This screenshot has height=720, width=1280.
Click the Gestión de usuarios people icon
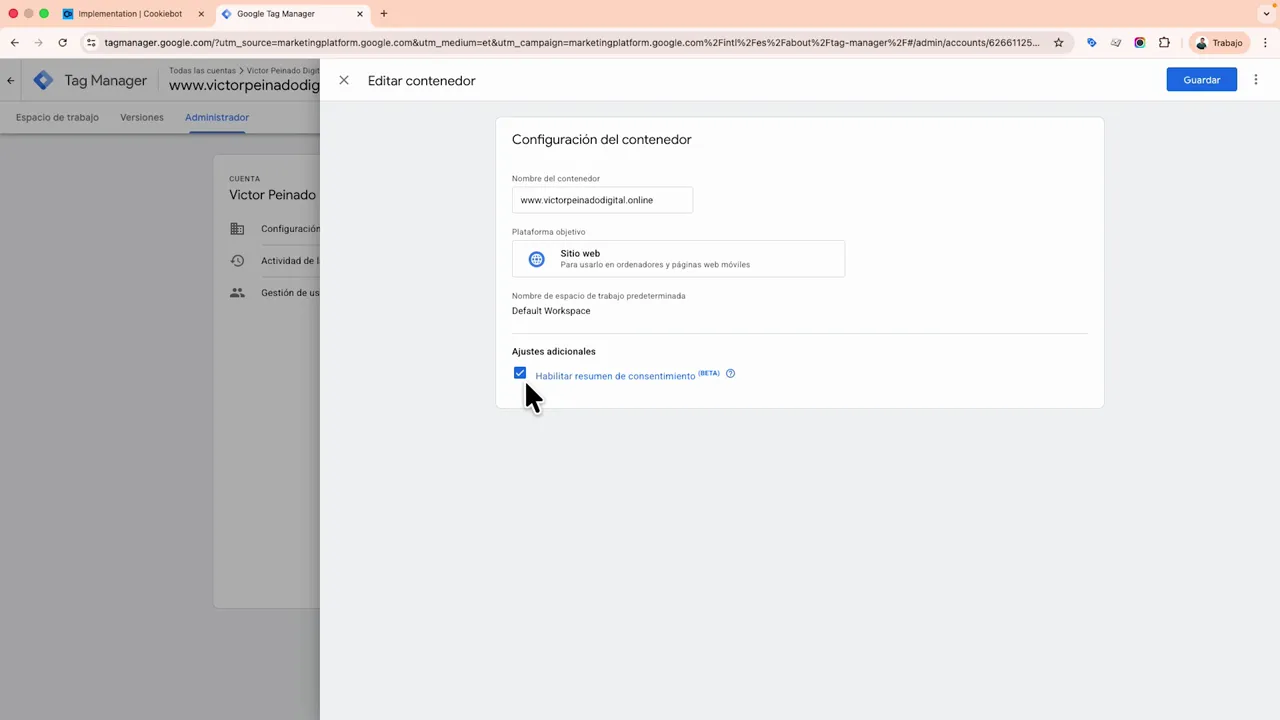(237, 293)
